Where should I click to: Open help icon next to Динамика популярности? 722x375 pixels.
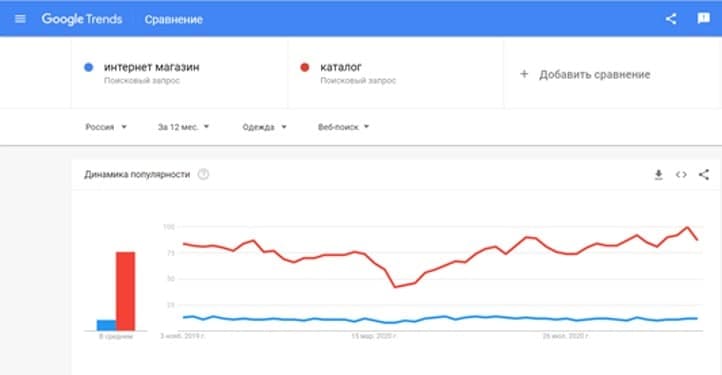point(203,175)
